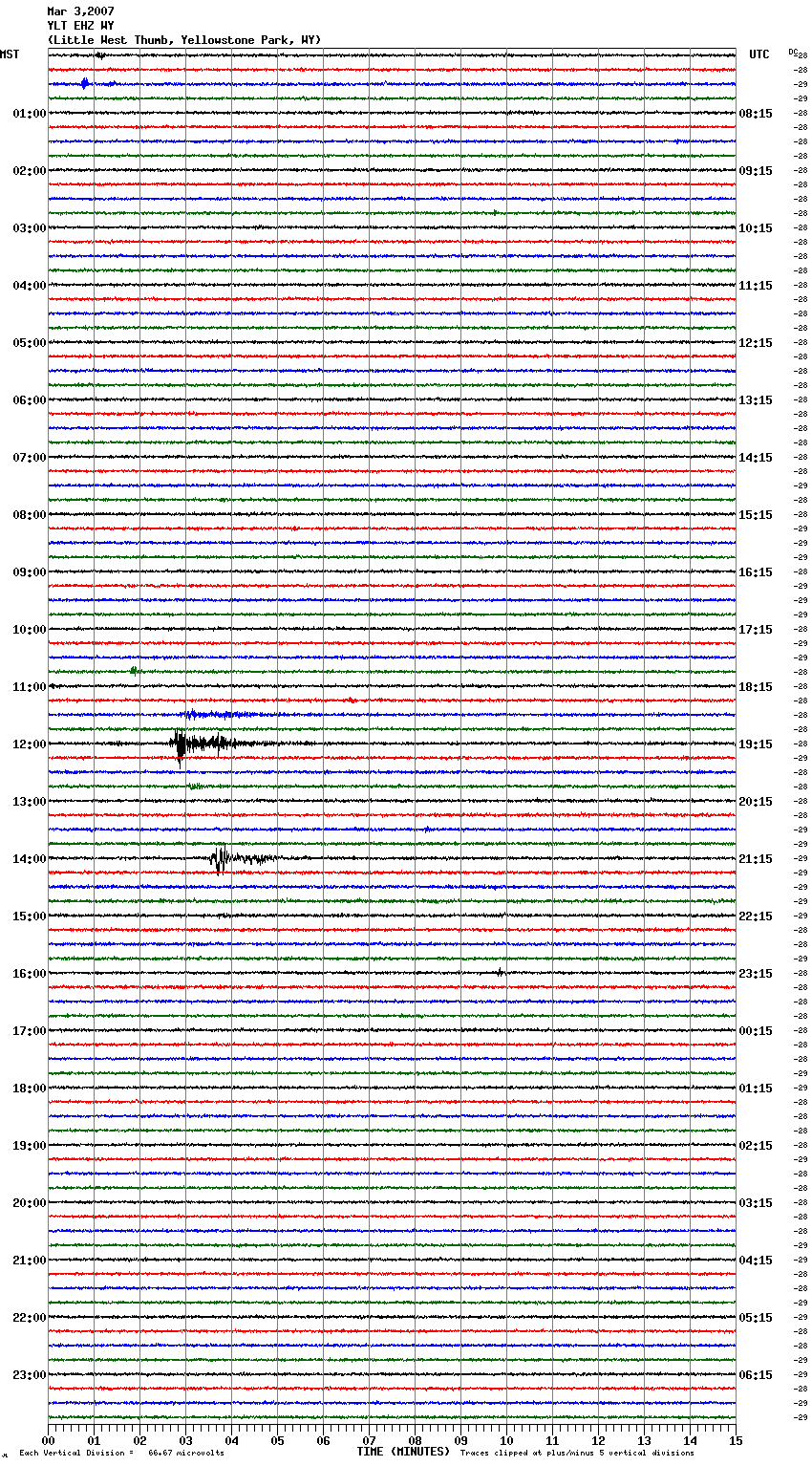Select the 03:00 MST time label
Screen dimensions: 812x1466
click(x=30, y=228)
